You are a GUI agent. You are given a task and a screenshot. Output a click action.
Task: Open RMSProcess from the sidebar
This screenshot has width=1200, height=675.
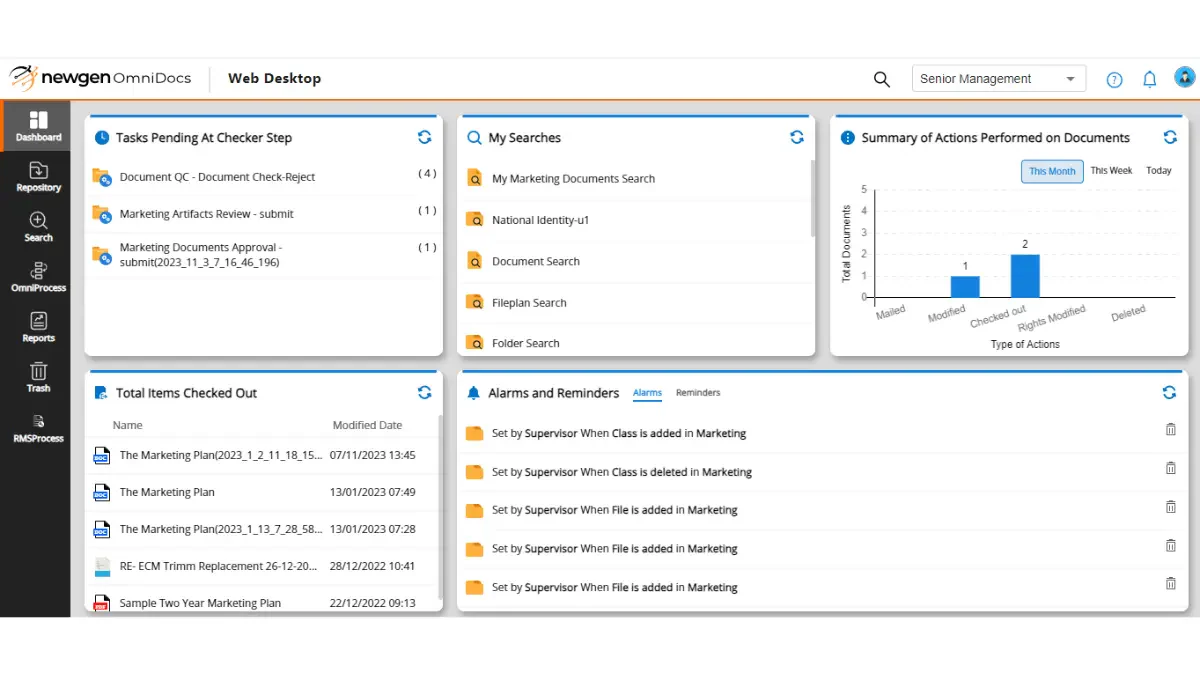[38, 427]
